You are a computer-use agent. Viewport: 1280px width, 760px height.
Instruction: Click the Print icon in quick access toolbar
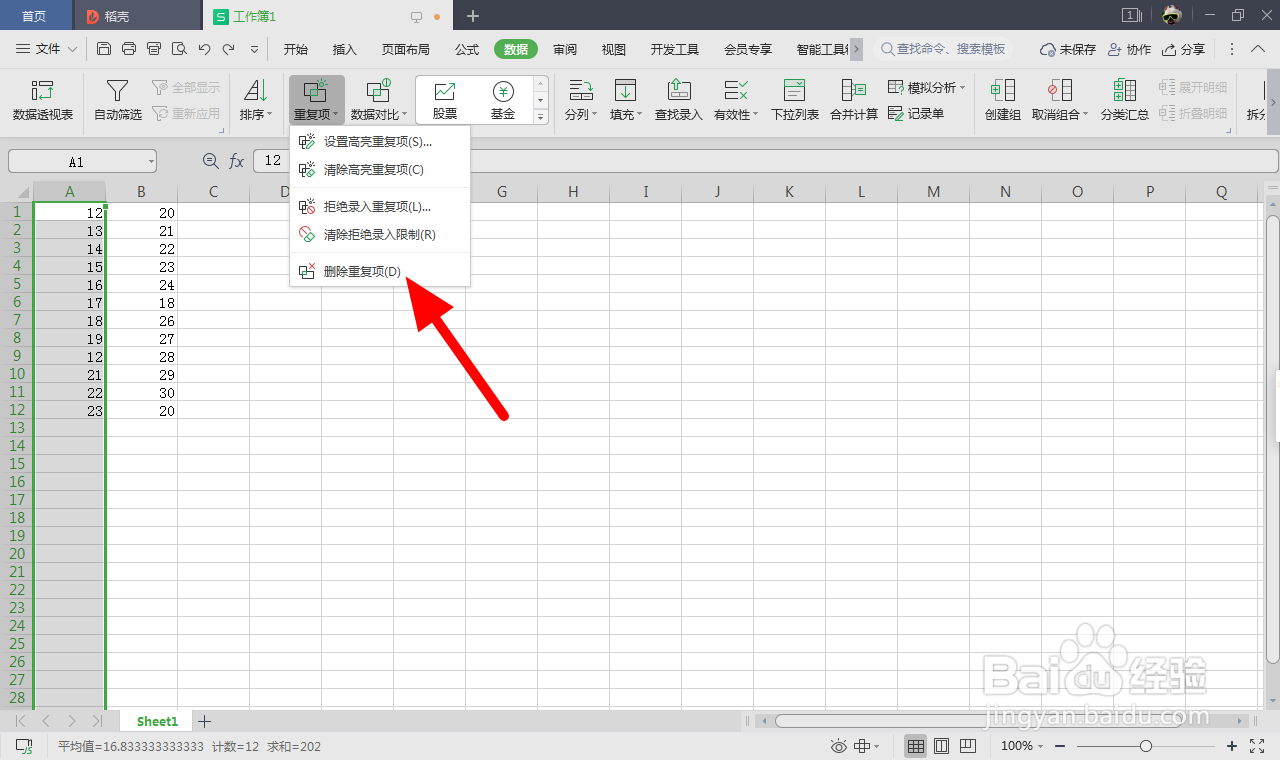coord(129,49)
